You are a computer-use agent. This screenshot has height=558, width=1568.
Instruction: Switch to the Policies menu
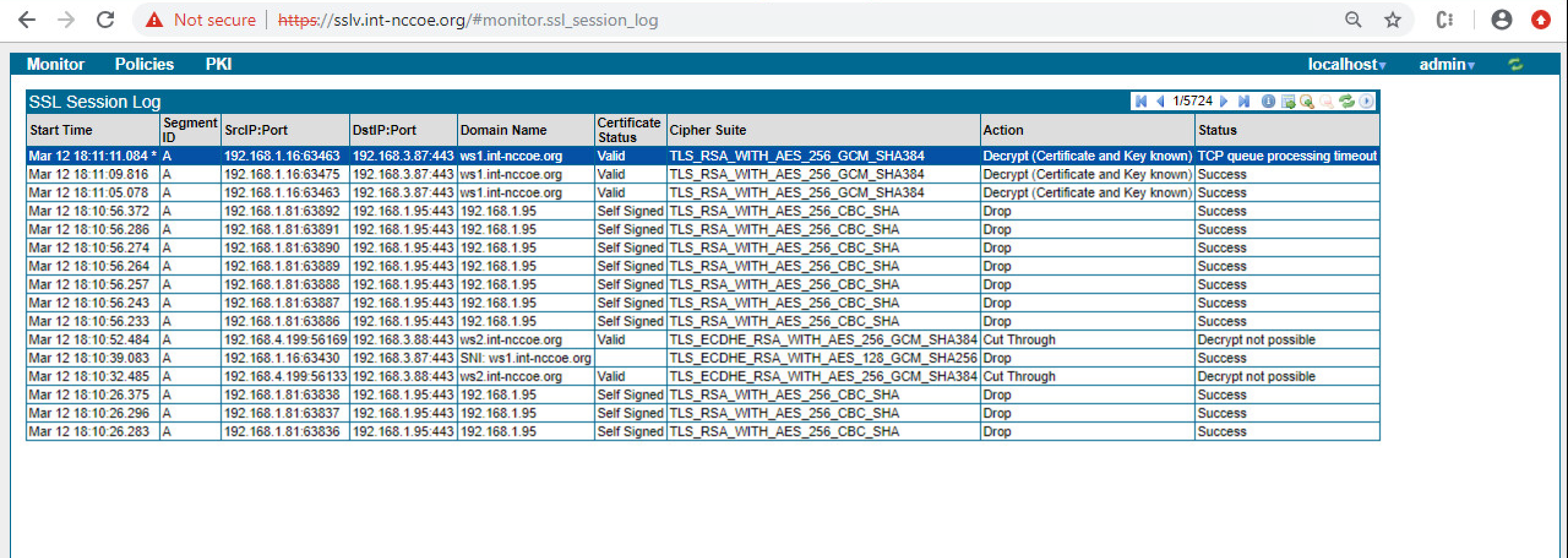[144, 64]
